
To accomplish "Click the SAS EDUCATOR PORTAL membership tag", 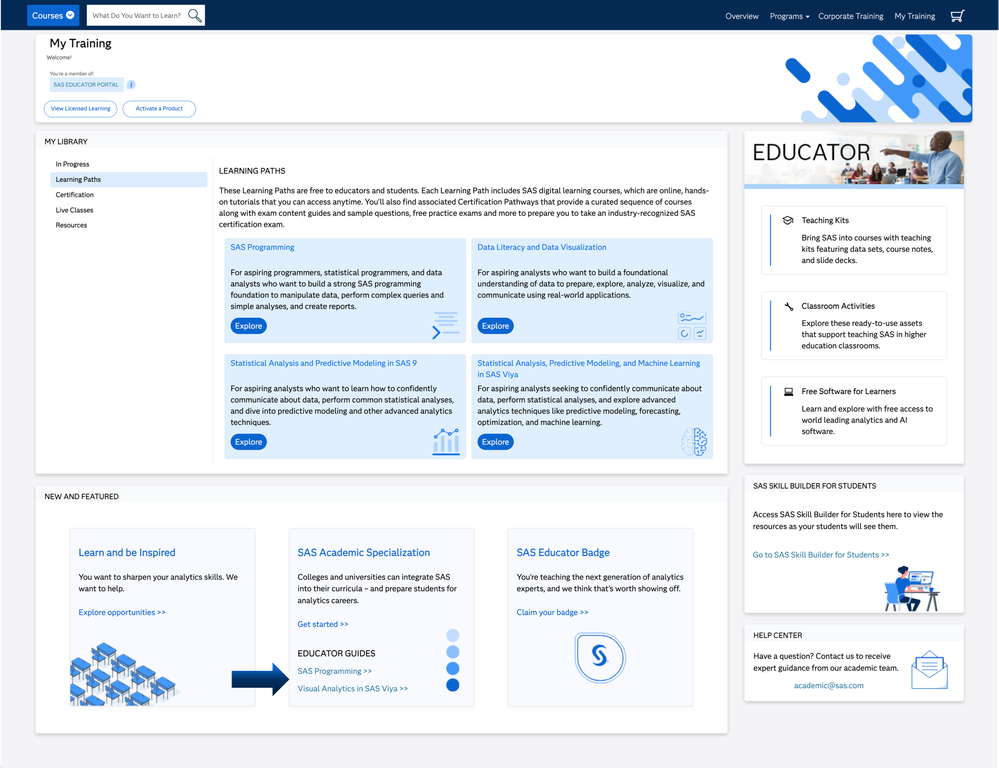I will coord(86,85).
